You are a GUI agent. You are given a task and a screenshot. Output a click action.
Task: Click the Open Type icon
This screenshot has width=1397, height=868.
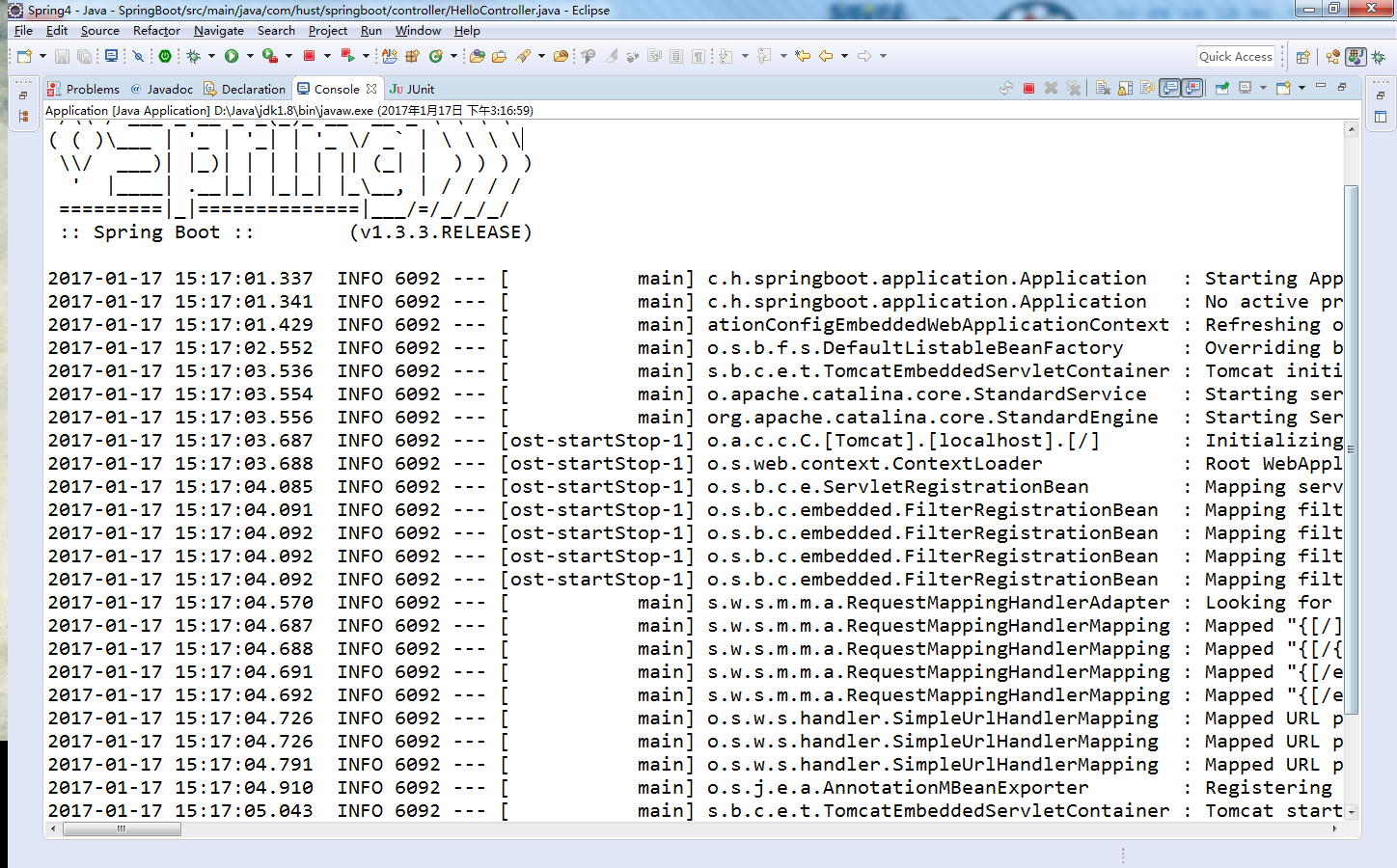[477, 56]
